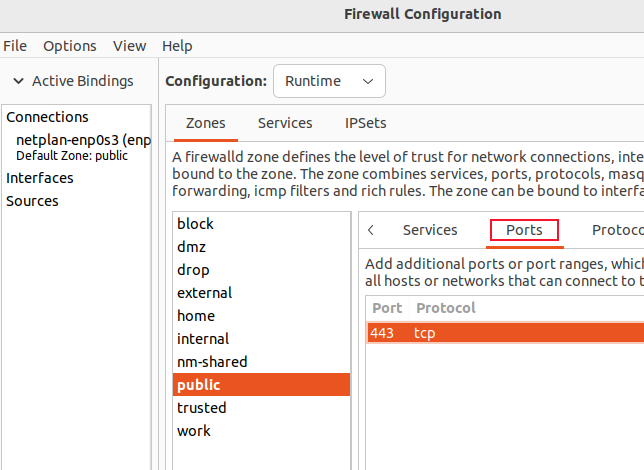Select the block zone
Viewport: 644px width, 470px height.
(x=196, y=224)
